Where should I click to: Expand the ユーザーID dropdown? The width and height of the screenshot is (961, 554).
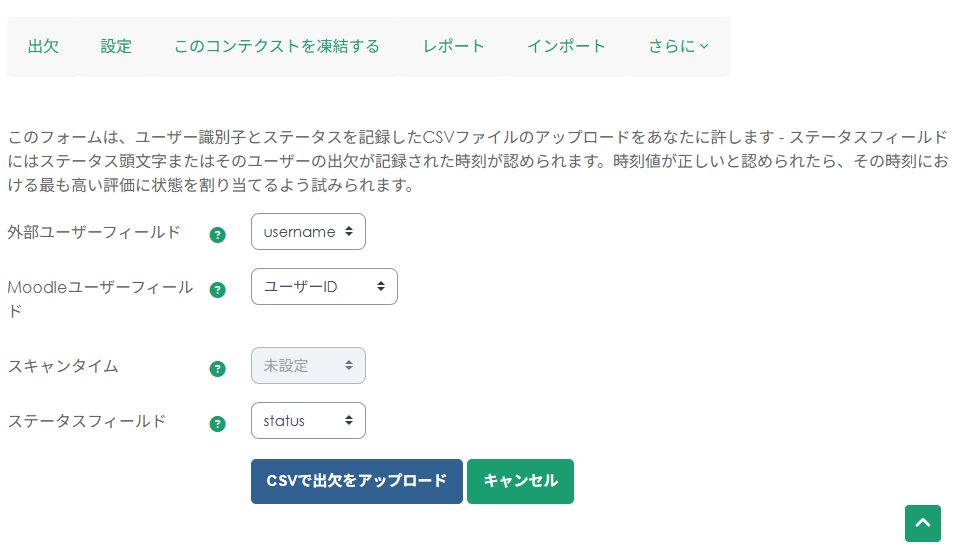pyautogui.click(x=324, y=287)
